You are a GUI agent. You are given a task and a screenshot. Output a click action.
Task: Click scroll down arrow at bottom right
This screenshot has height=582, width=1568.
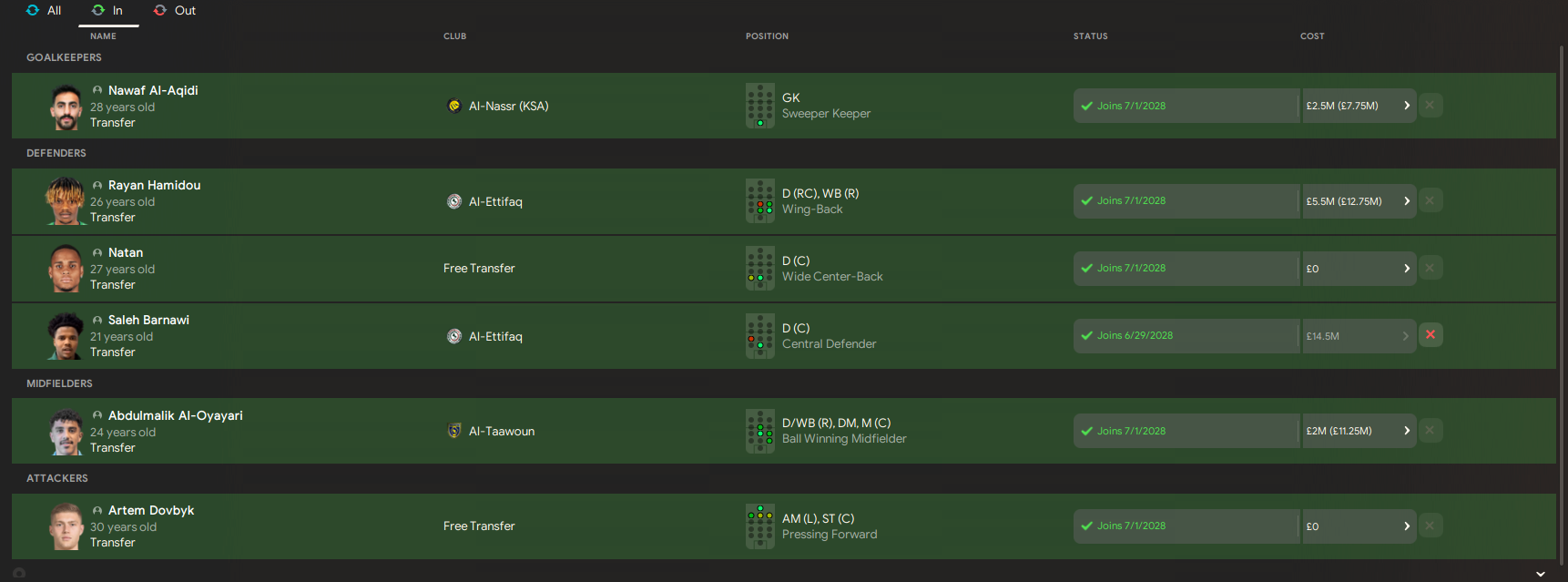pos(1540,574)
